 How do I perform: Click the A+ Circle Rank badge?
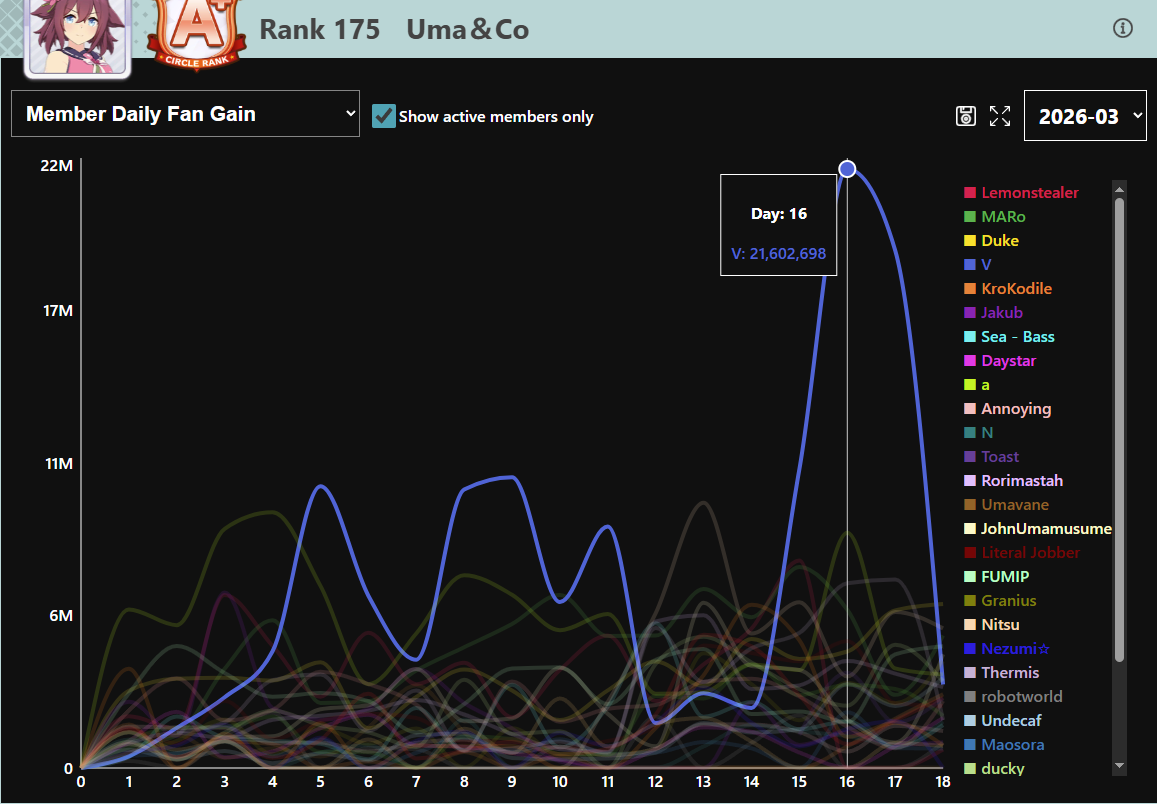pos(196,33)
